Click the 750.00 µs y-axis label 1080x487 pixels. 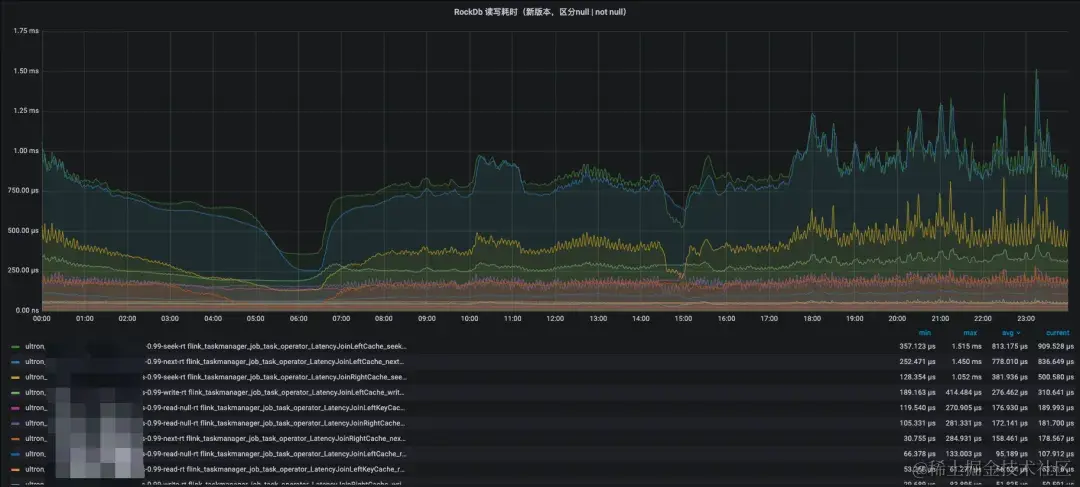point(25,191)
